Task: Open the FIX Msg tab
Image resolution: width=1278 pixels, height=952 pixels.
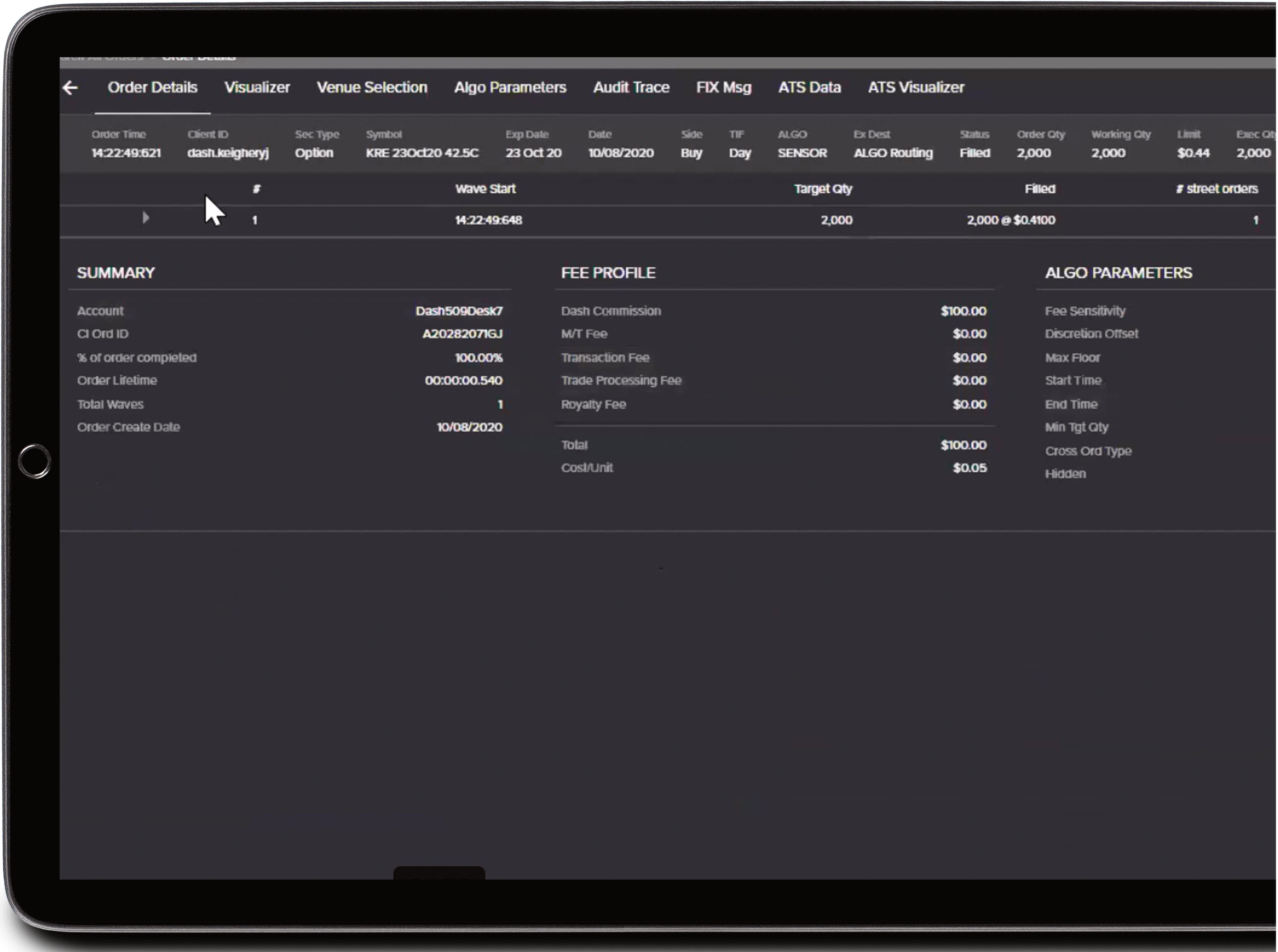Action: point(723,88)
